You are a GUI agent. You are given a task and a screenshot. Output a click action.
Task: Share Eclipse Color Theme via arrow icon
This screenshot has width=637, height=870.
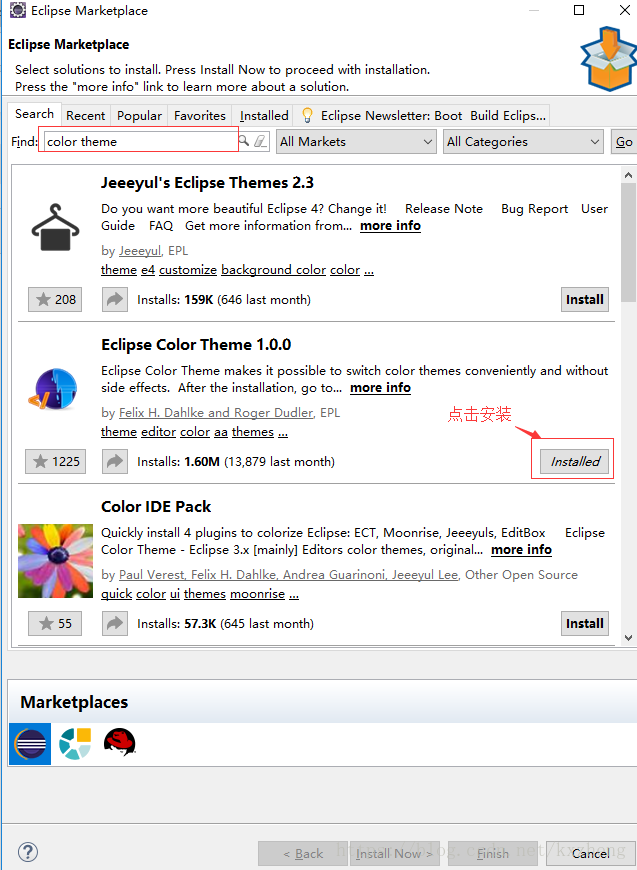(x=115, y=462)
